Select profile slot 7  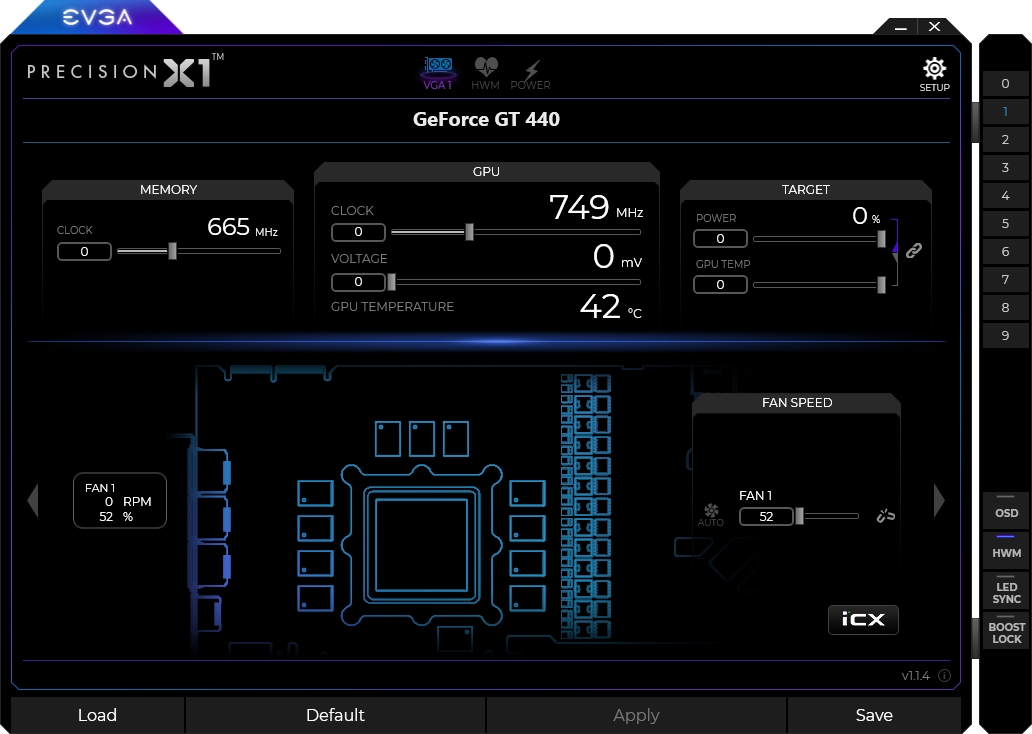point(1005,279)
